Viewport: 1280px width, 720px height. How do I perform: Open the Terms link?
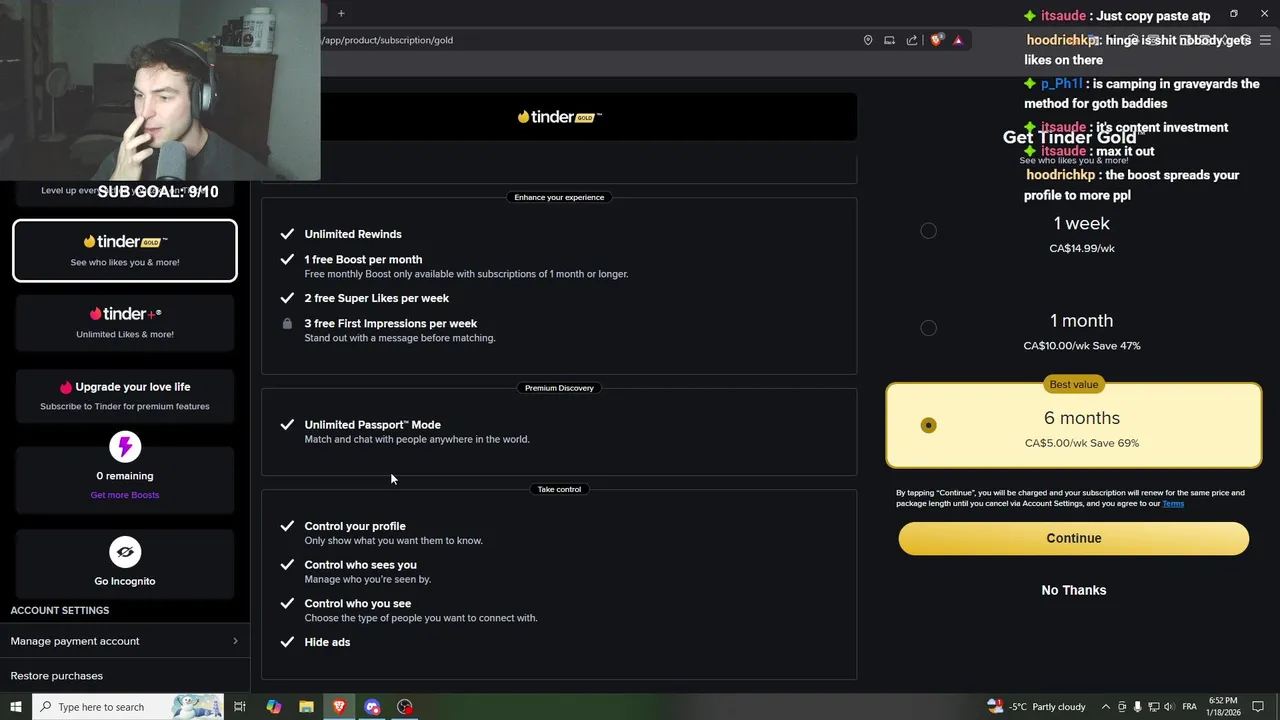[1173, 504]
